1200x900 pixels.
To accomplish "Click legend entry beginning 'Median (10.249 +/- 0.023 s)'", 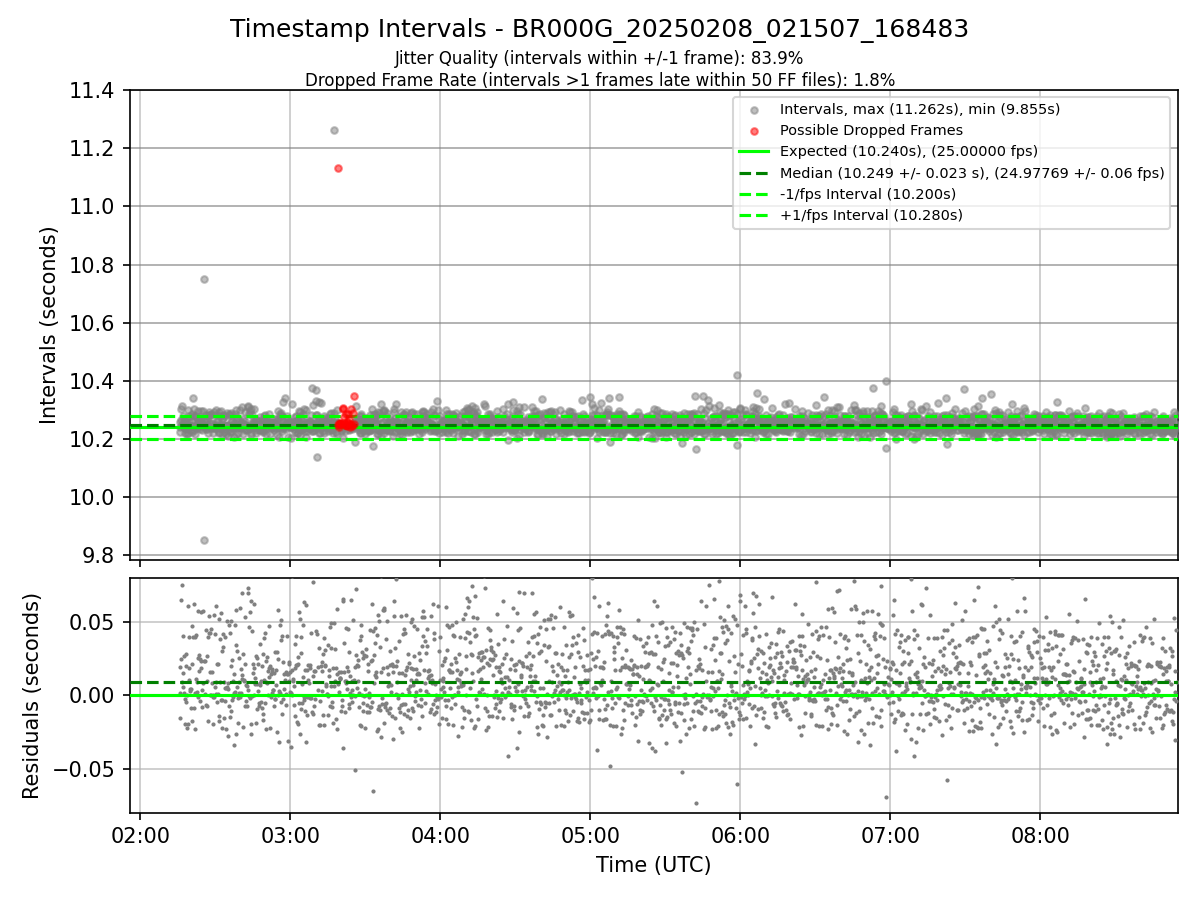I will (972, 172).
